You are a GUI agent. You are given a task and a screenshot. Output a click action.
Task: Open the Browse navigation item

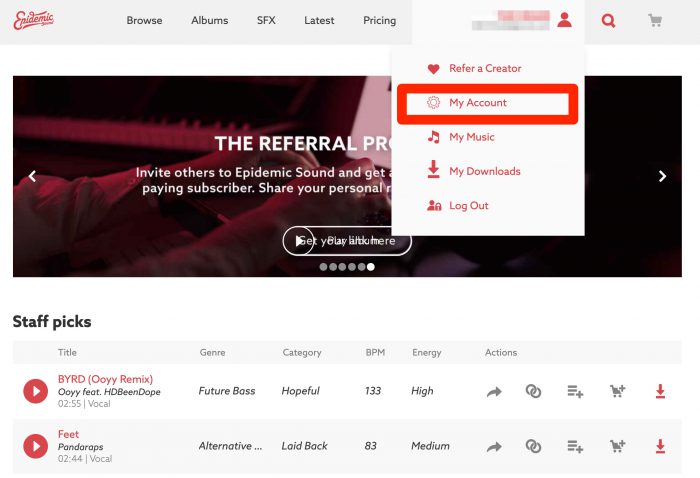(x=144, y=21)
